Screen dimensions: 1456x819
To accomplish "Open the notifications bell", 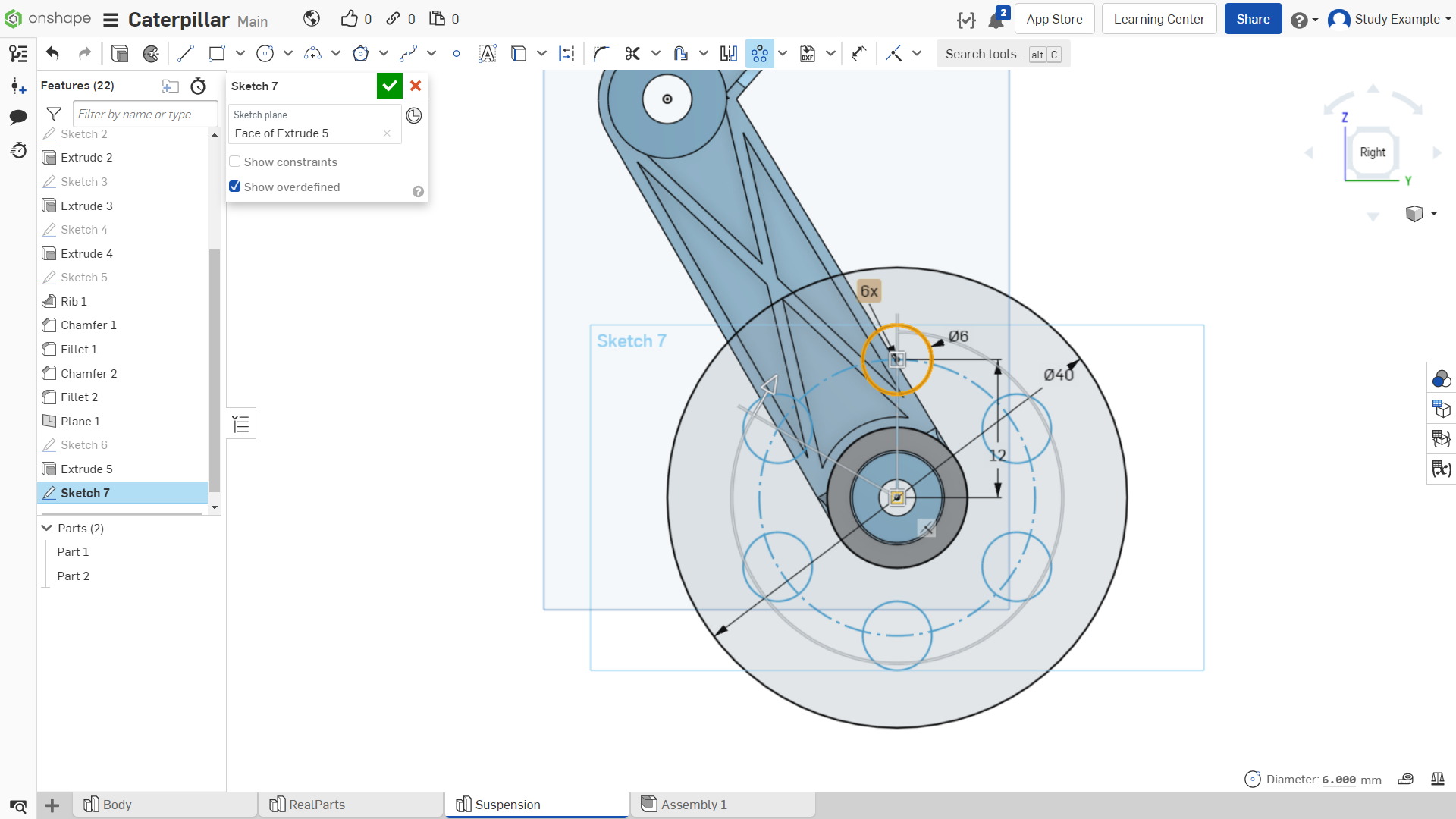I will click(x=996, y=20).
